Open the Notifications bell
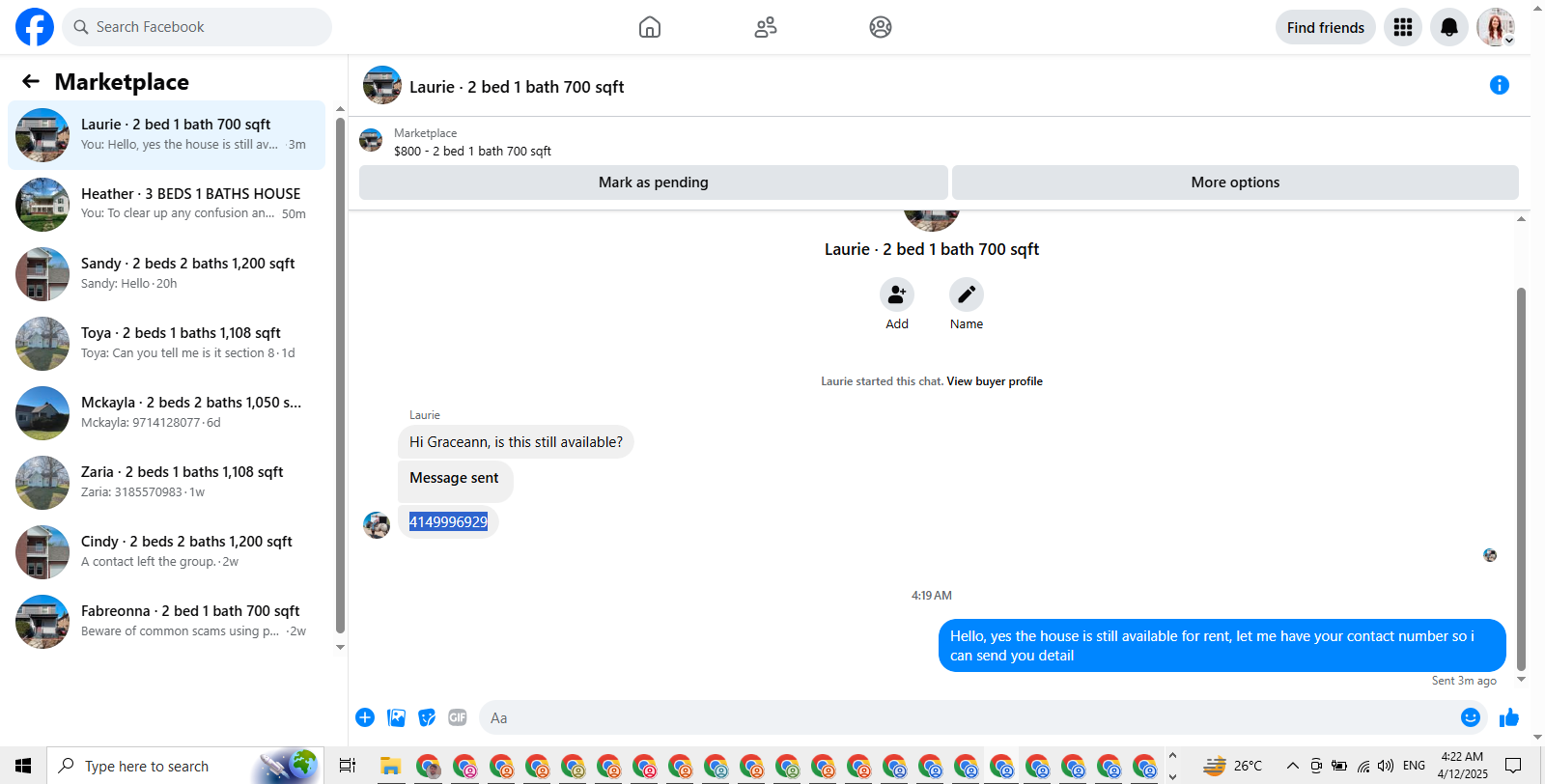 click(1449, 27)
